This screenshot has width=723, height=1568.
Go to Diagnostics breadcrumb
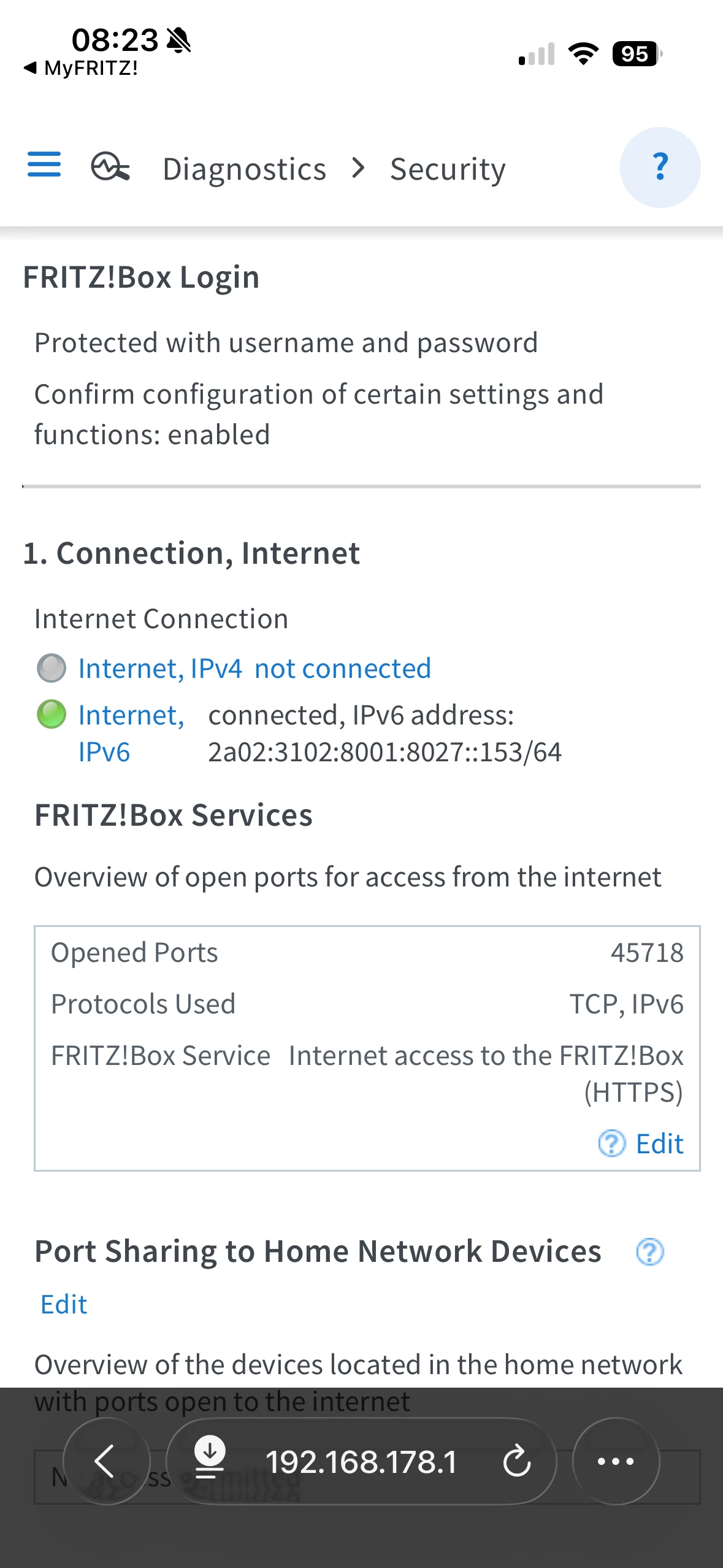click(244, 169)
